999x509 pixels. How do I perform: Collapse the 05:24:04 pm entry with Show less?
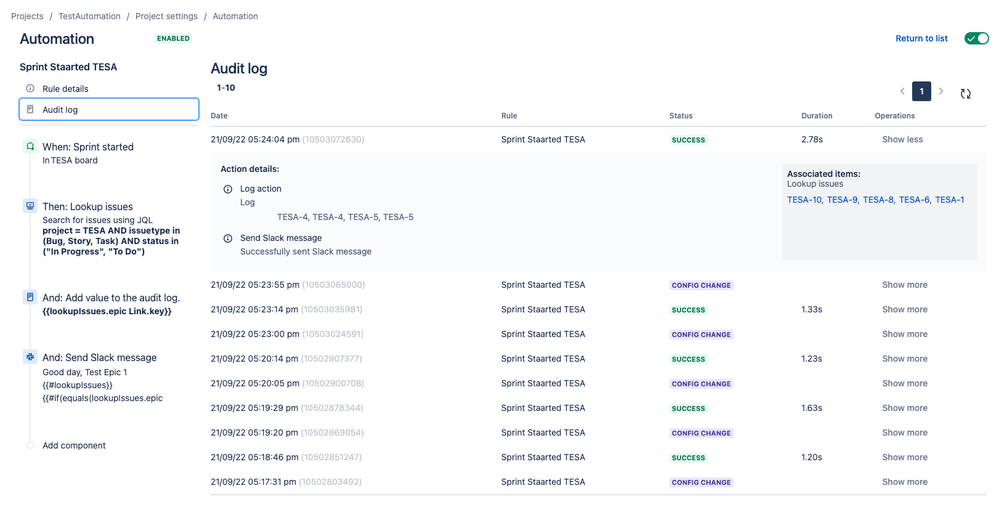point(902,140)
